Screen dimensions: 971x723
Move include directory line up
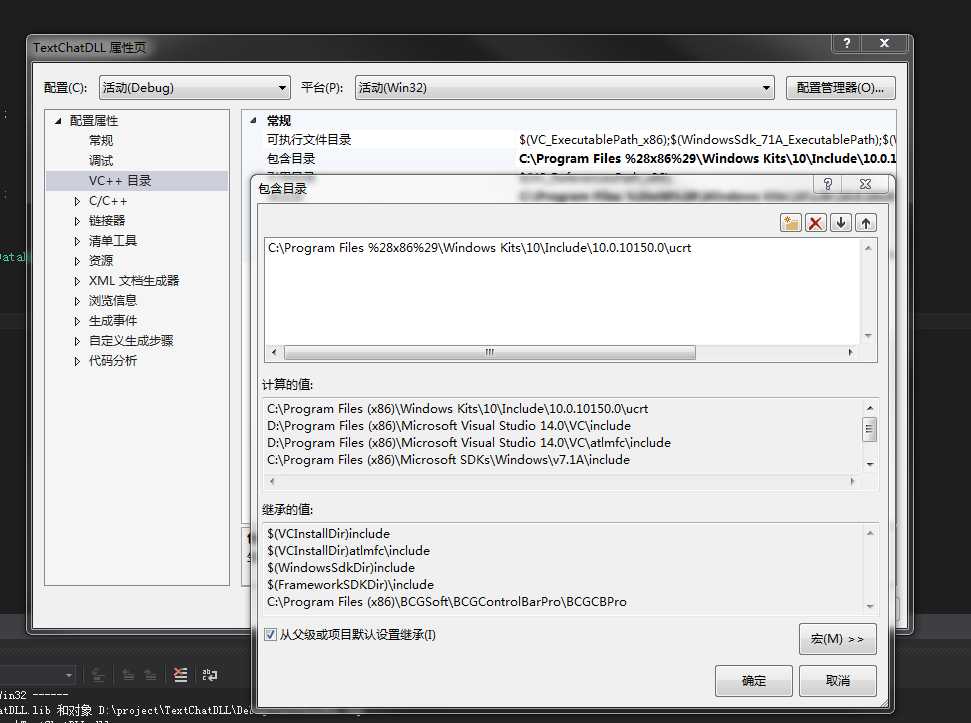pyautogui.click(x=866, y=223)
